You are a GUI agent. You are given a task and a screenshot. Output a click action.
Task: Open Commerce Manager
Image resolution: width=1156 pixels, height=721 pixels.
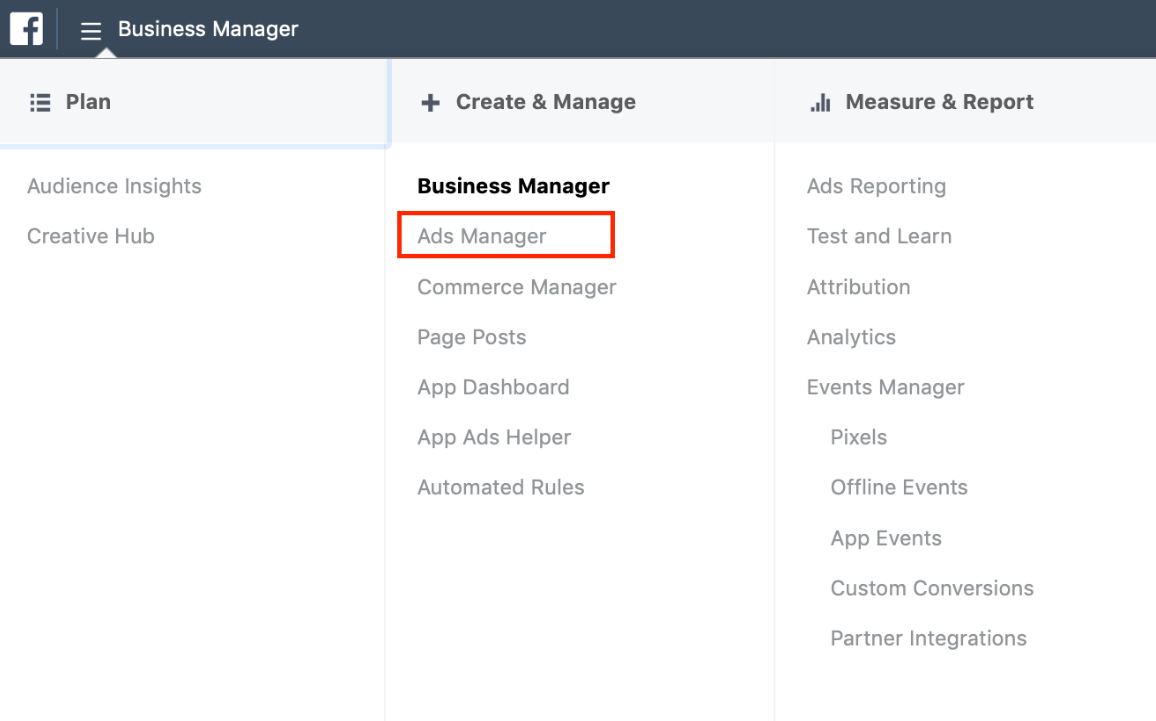tap(516, 287)
